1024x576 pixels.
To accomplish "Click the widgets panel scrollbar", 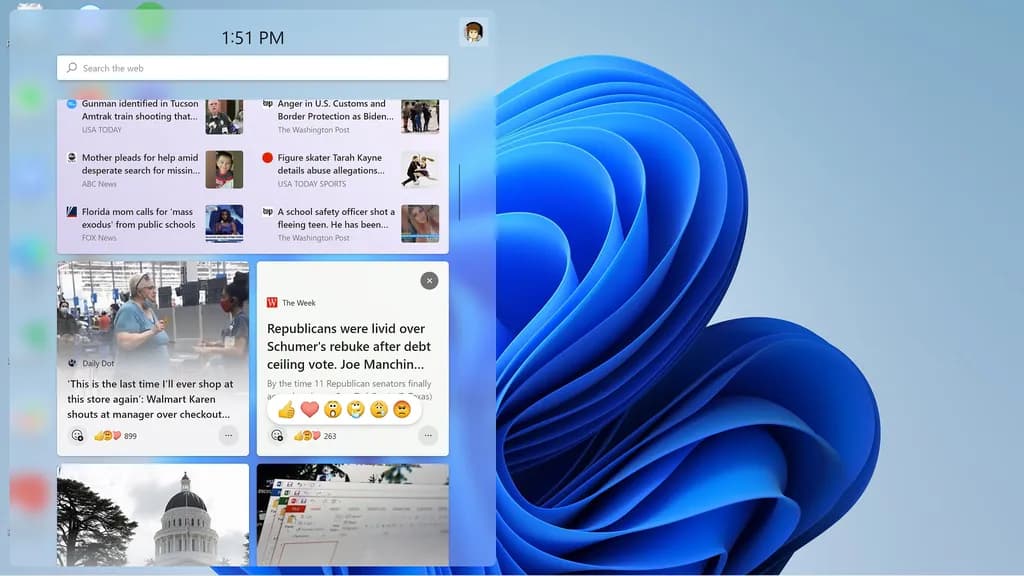I will pyautogui.click(x=459, y=192).
